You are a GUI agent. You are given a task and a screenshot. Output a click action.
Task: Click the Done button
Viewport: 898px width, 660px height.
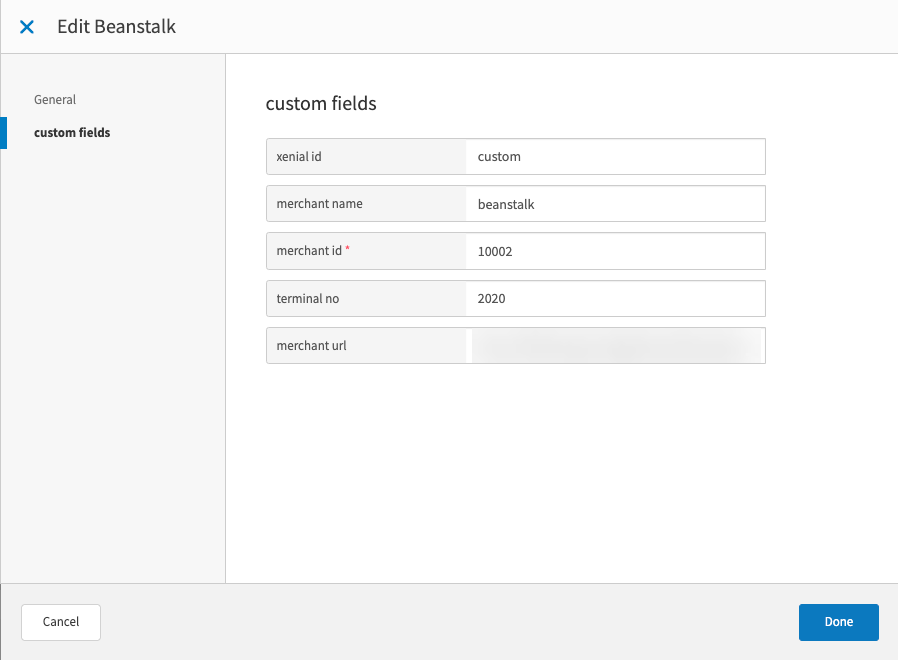point(838,622)
